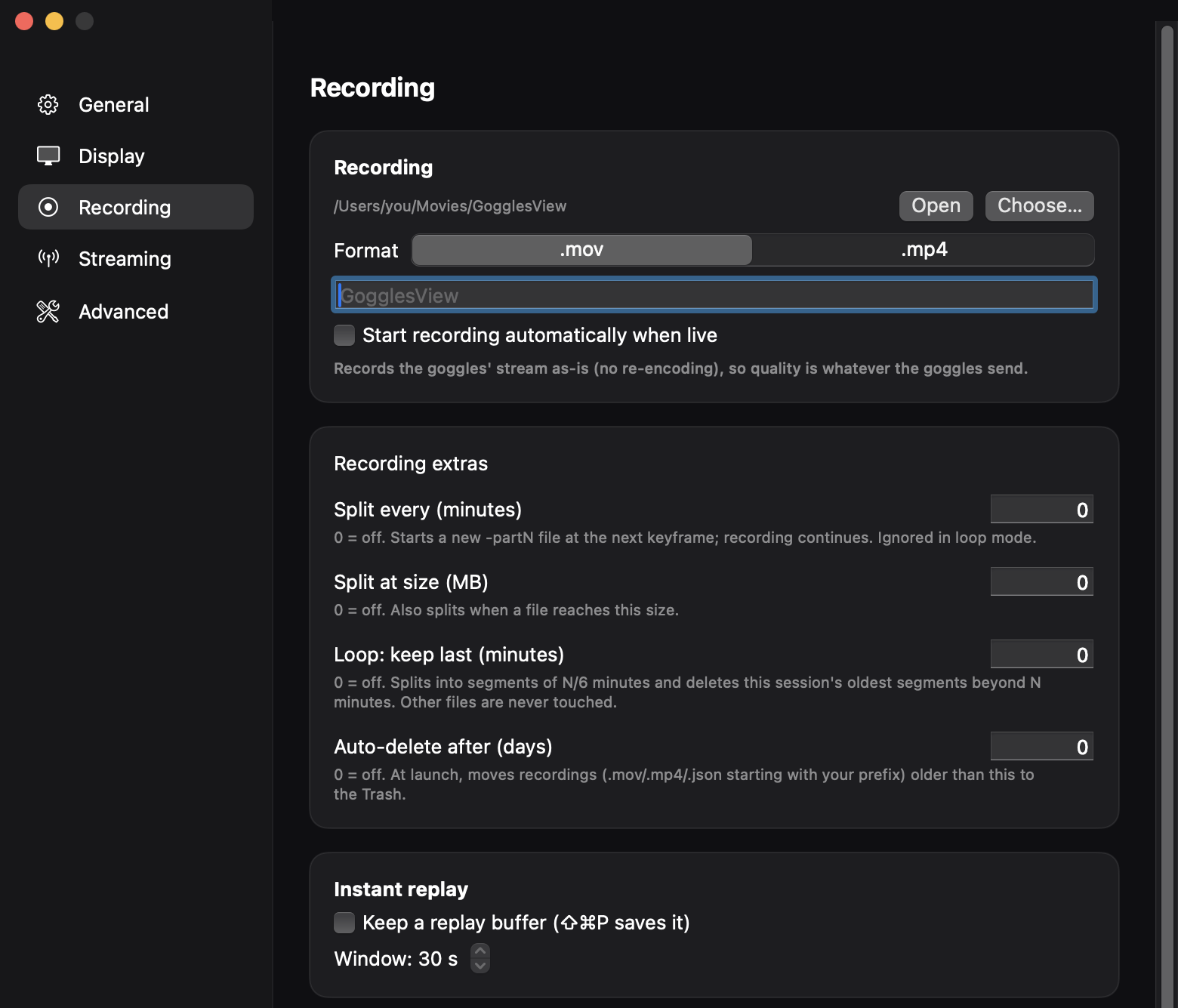The height and width of the screenshot is (1008, 1178).
Task: Switch to the Display settings section
Action: click(136, 156)
